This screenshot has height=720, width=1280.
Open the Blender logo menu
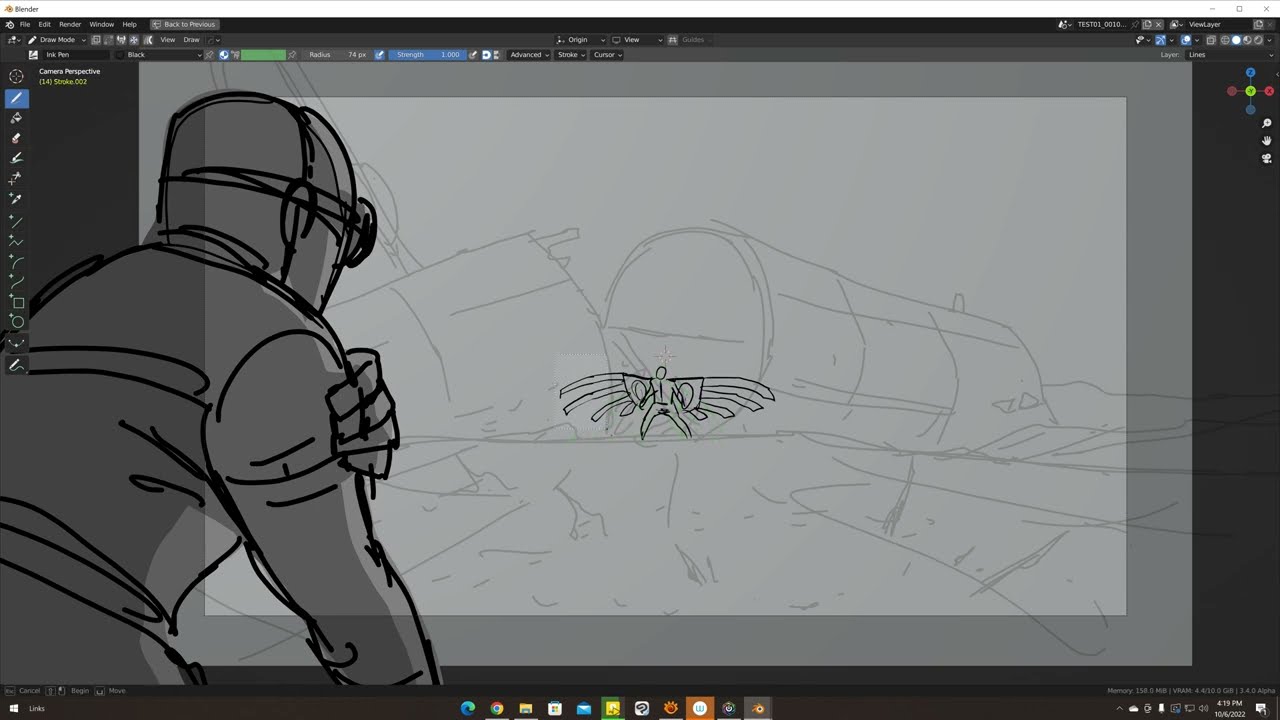[x=9, y=24]
